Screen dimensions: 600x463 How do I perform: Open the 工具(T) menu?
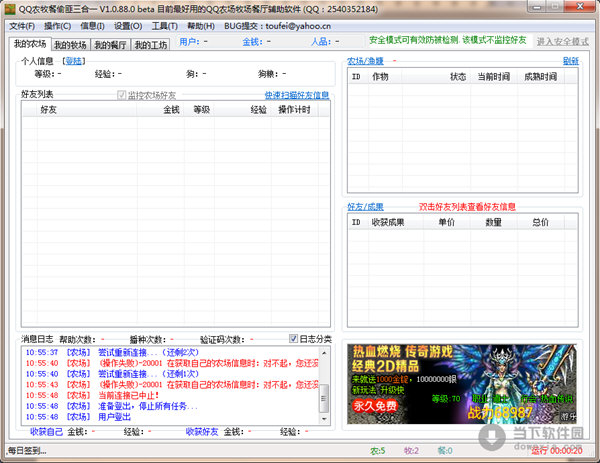165,26
